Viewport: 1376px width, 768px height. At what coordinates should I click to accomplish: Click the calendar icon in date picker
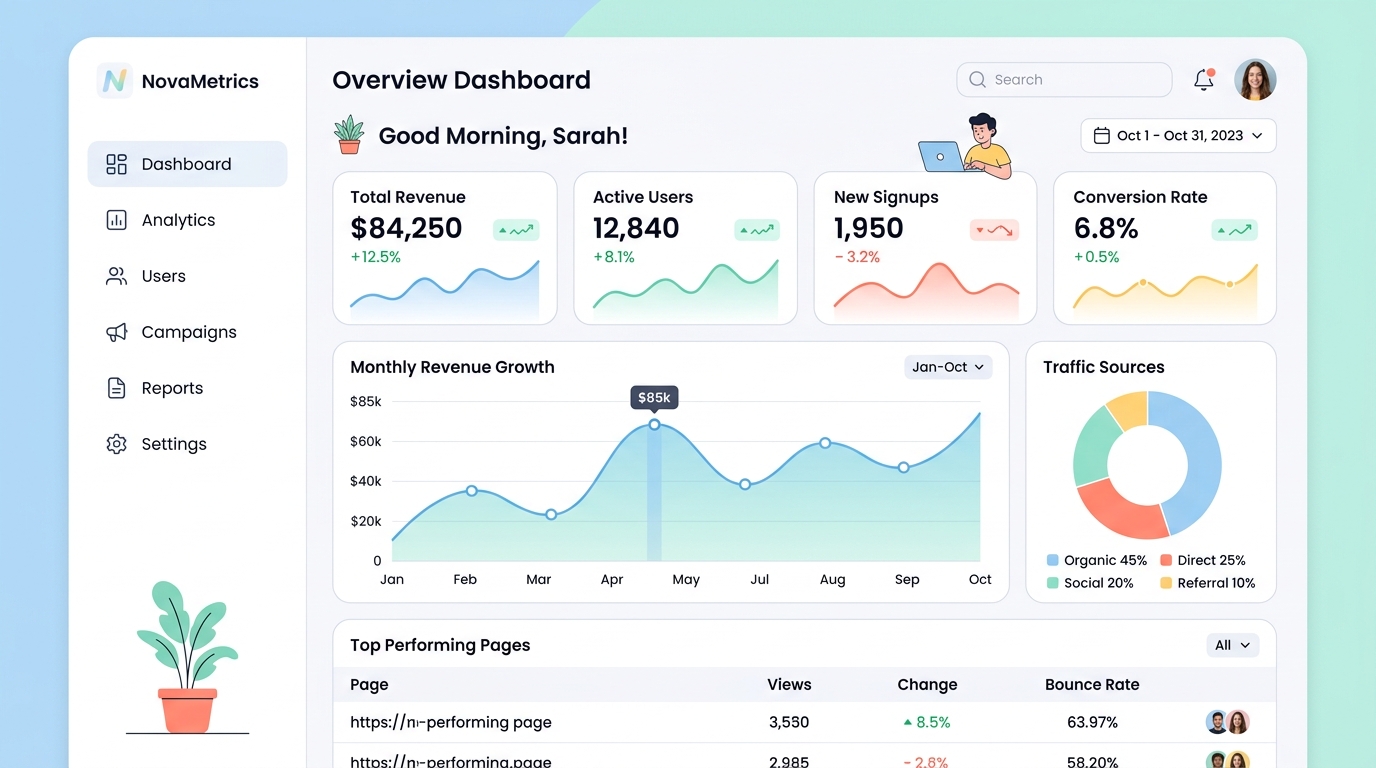coord(1102,136)
